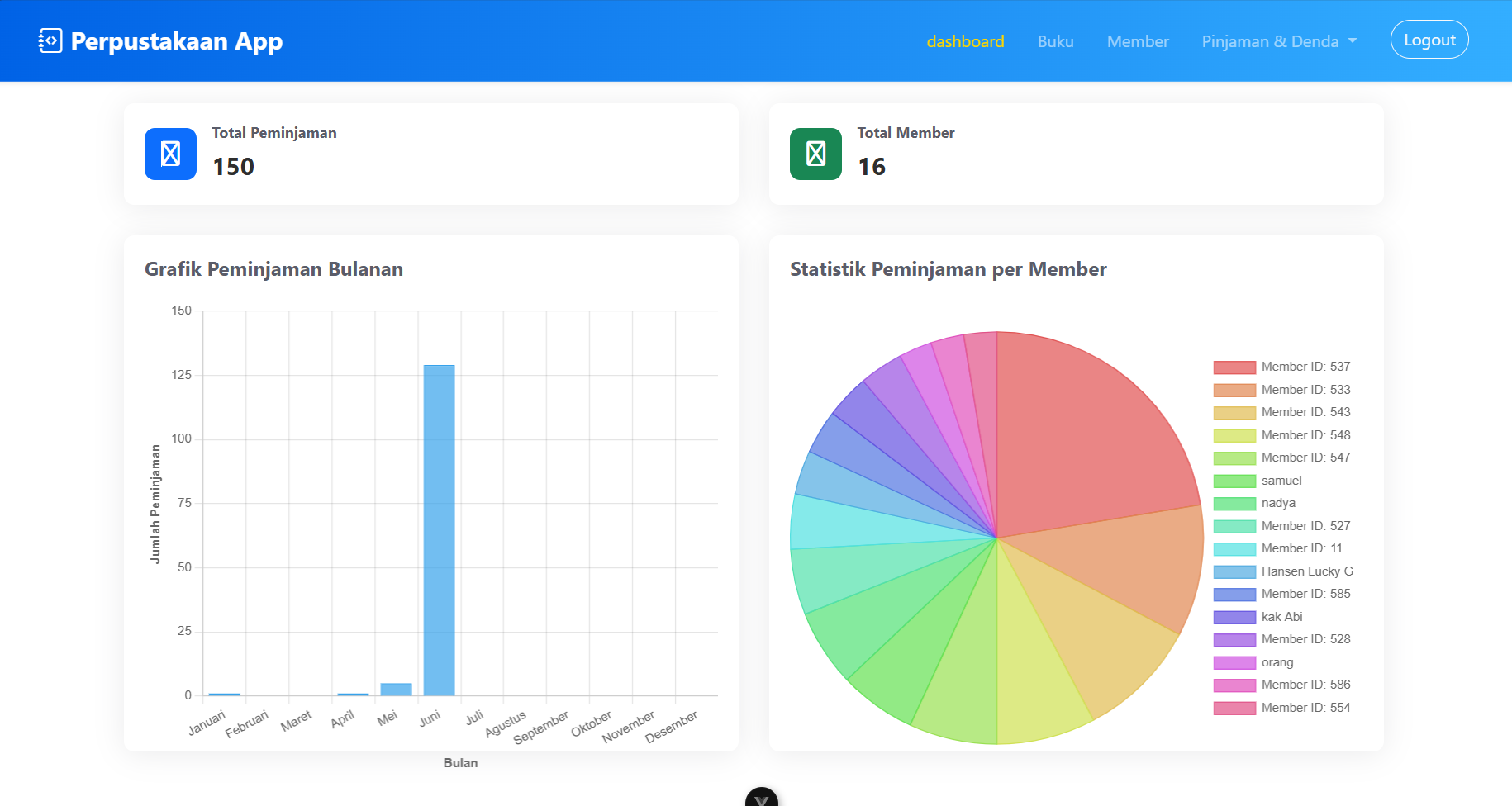1512x806 pixels.
Task: Go to the Buku page
Action: coord(1055,41)
